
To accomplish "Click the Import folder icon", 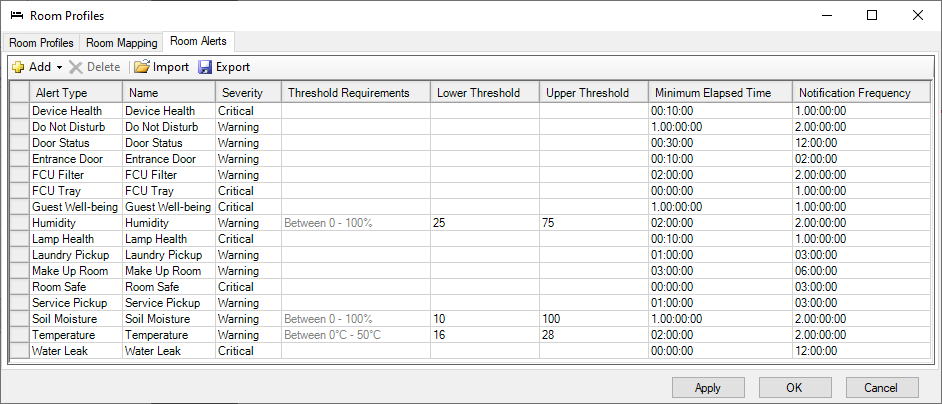I will coord(142,67).
